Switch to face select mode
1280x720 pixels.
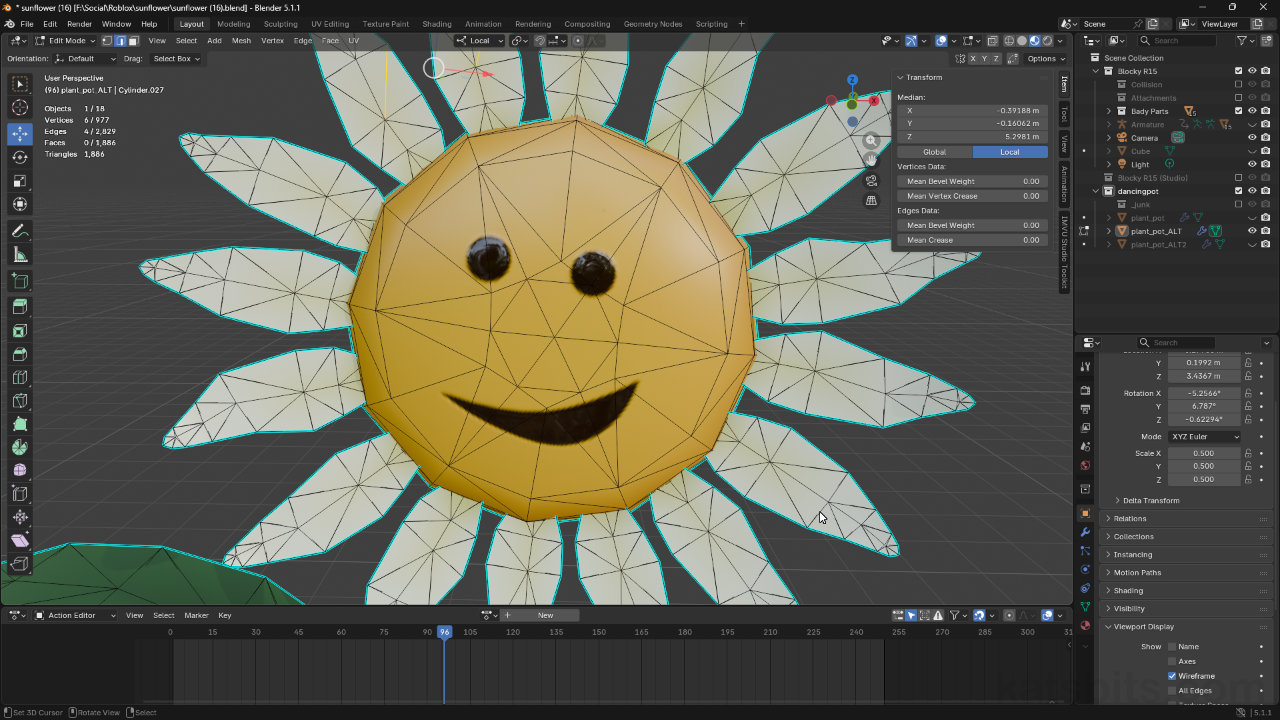(x=132, y=41)
